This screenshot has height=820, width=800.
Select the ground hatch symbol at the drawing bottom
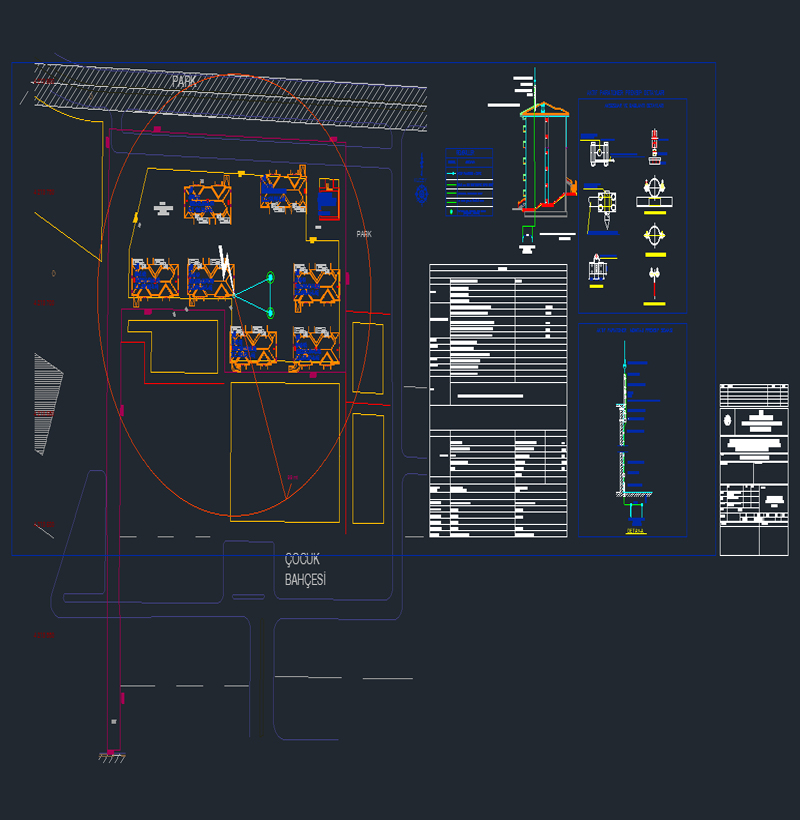coord(111,758)
